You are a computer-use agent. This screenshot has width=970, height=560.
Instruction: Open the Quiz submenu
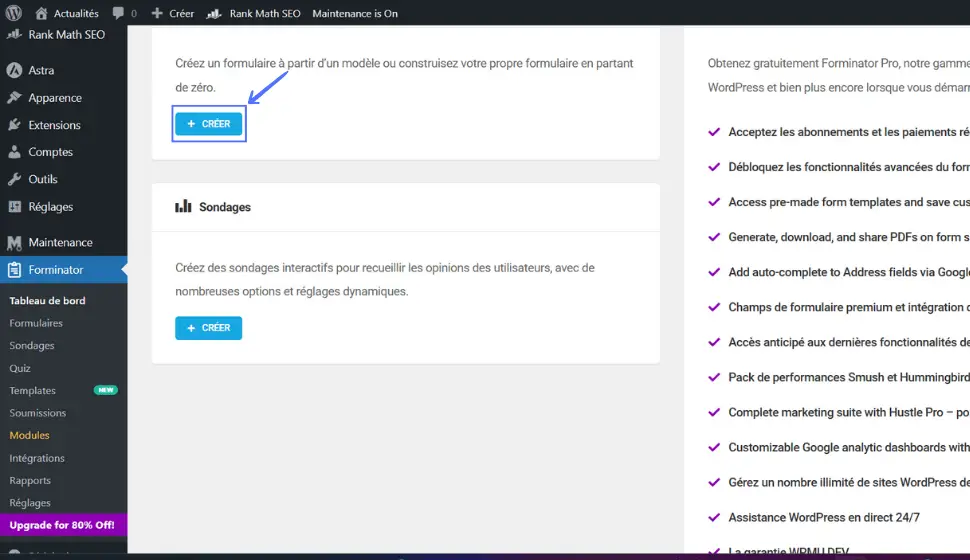pyautogui.click(x=20, y=368)
